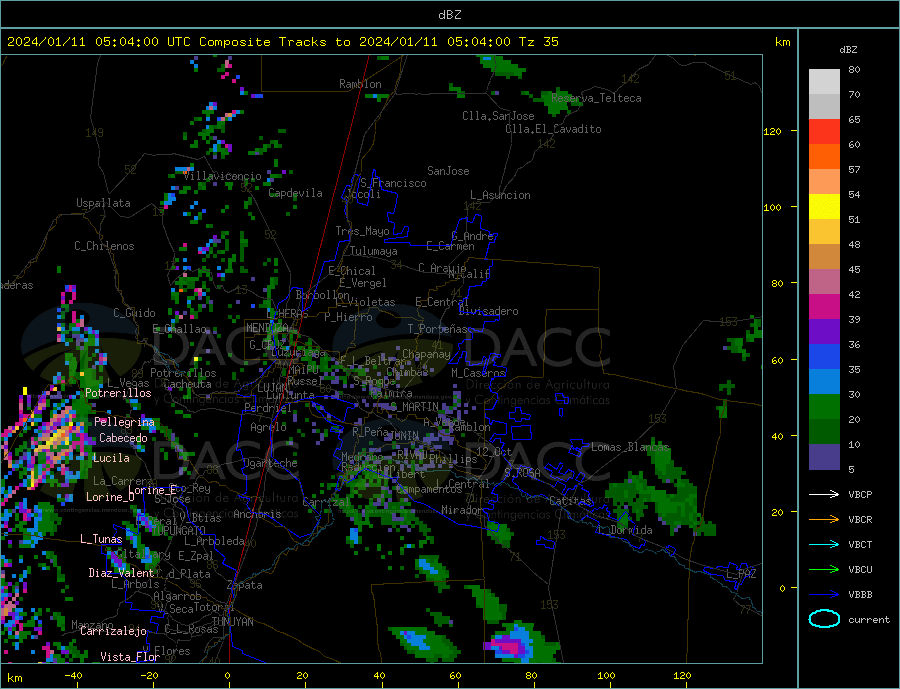Click the 'TUNUYAN' place label
This screenshot has height=689, width=900.
(x=232, y=621)
